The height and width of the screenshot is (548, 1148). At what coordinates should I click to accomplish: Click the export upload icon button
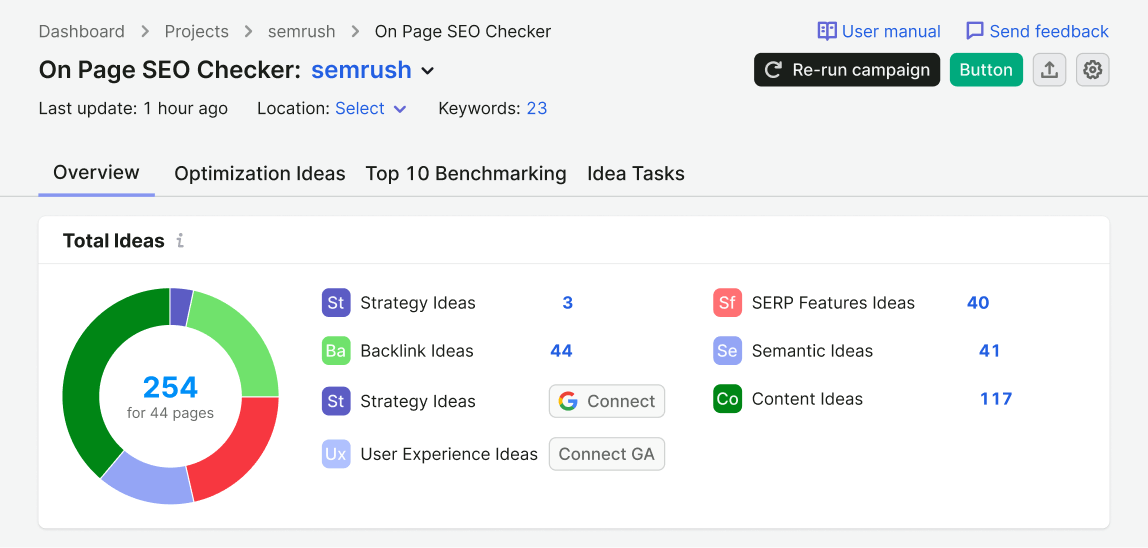[x=1049, y=70]
